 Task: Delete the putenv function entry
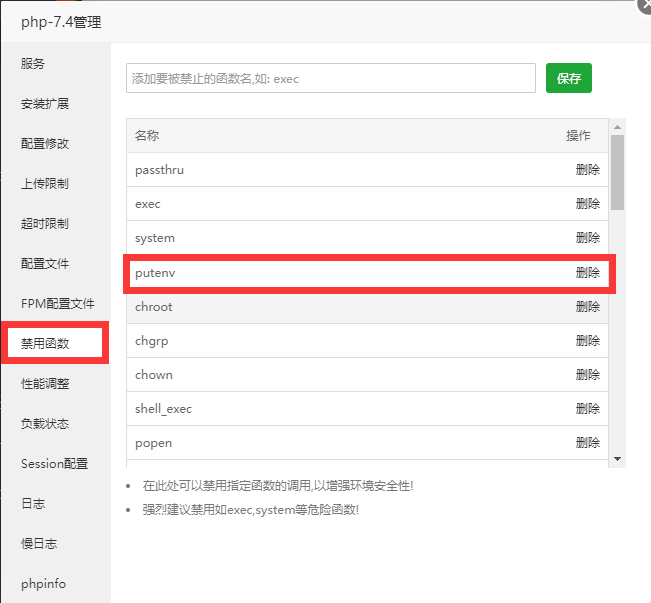[587, 273]
